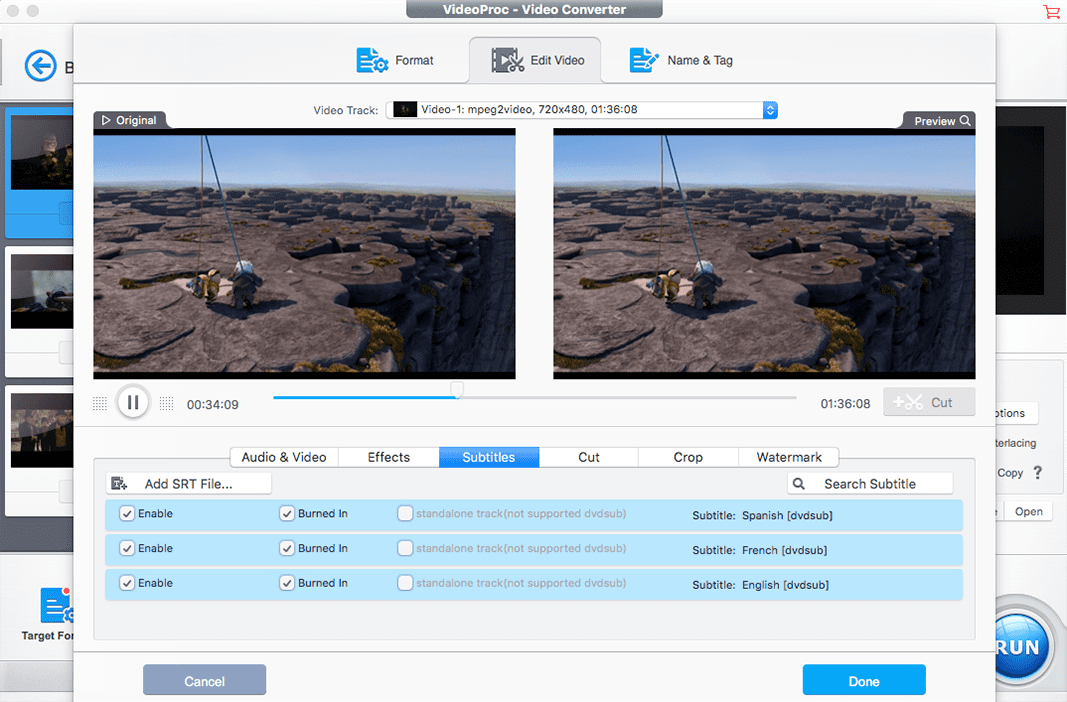
Task: Click the Spanish [dvdsub] subtitle label
Action: pyautogui.click(x=787, y=516)
